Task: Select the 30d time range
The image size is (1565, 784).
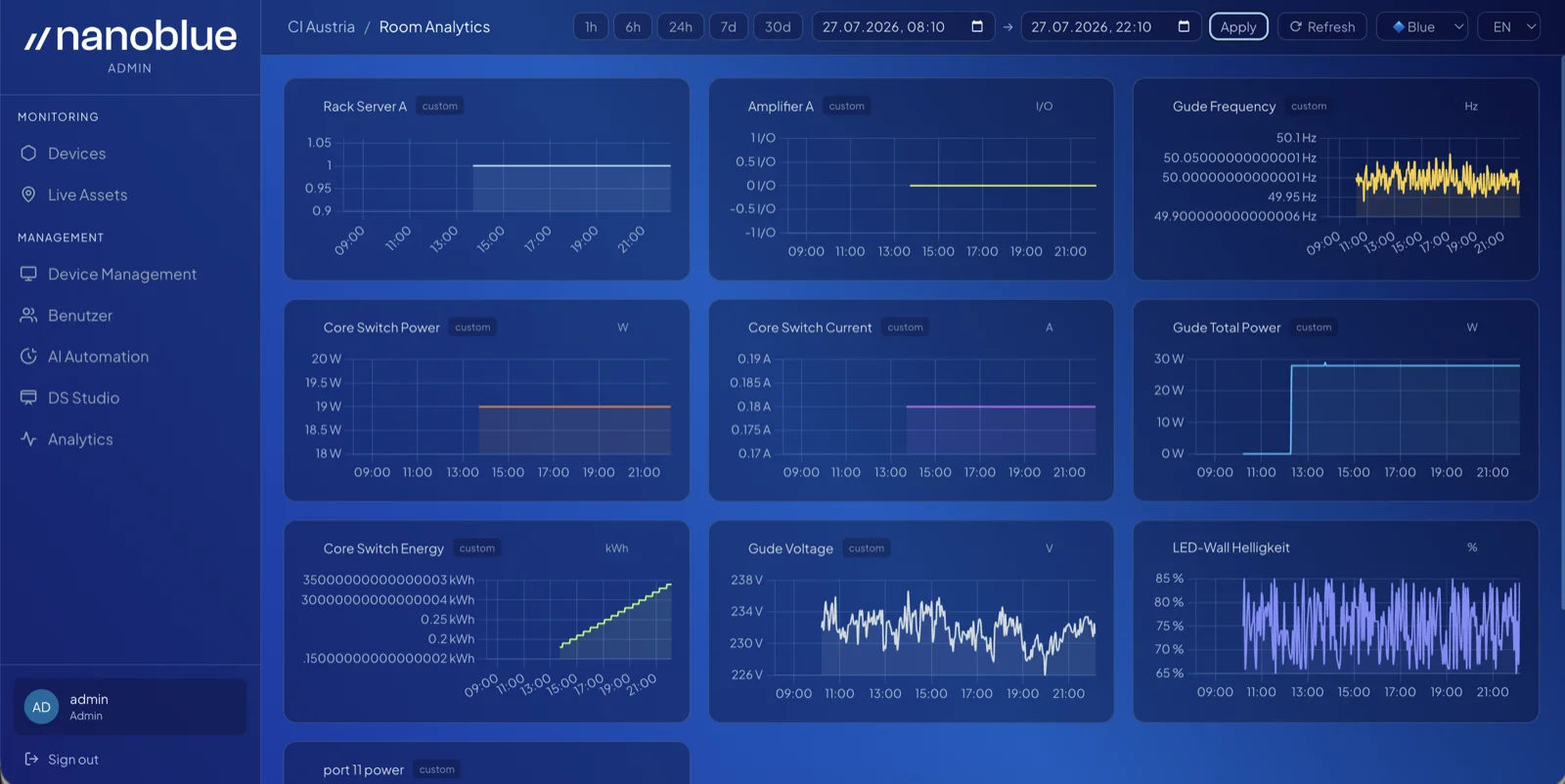Action: click(x=778, y=26)
